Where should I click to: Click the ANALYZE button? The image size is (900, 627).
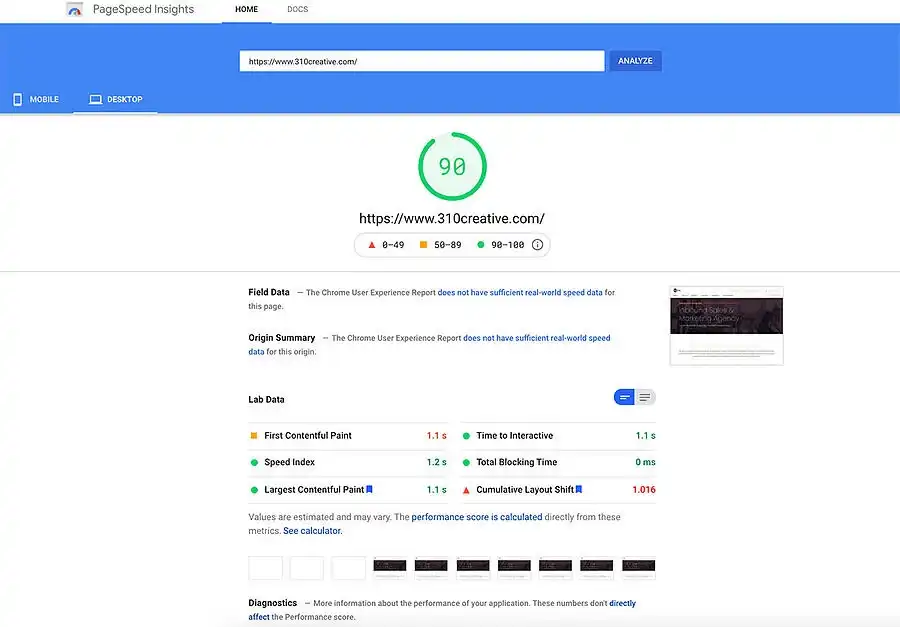(635, 61)
